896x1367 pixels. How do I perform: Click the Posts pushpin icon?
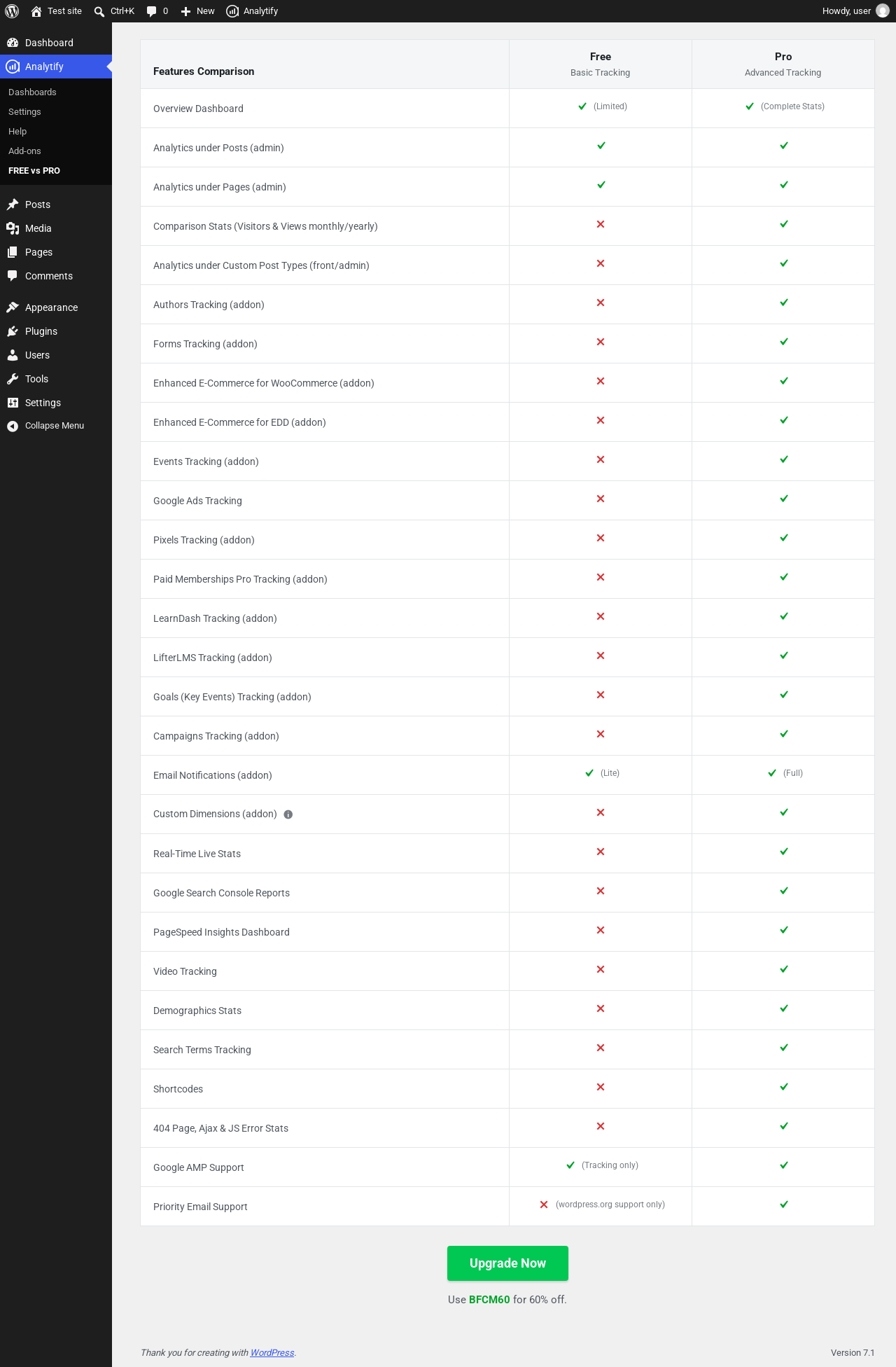click(13, 204)
